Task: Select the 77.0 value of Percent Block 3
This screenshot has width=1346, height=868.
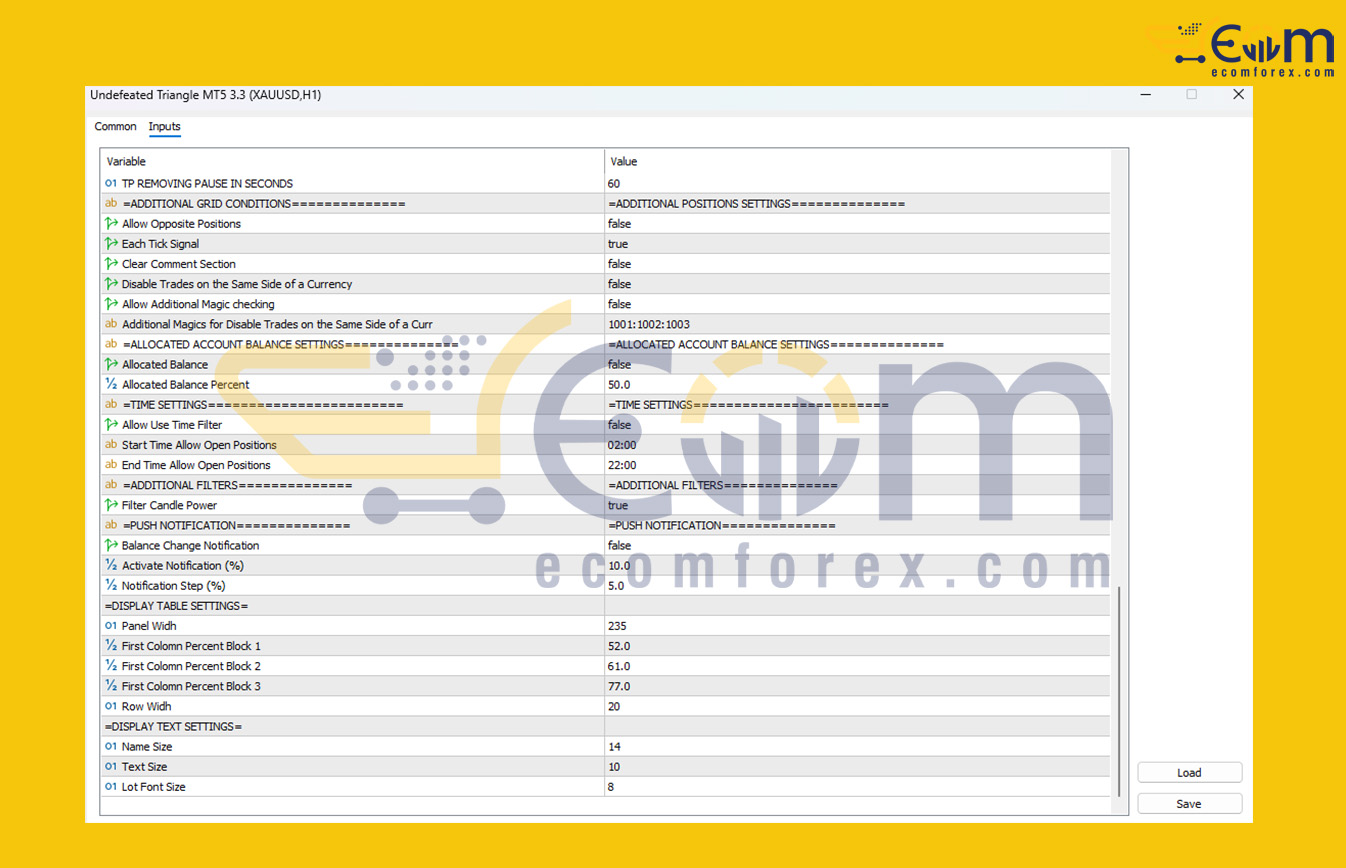Action: 619,686
